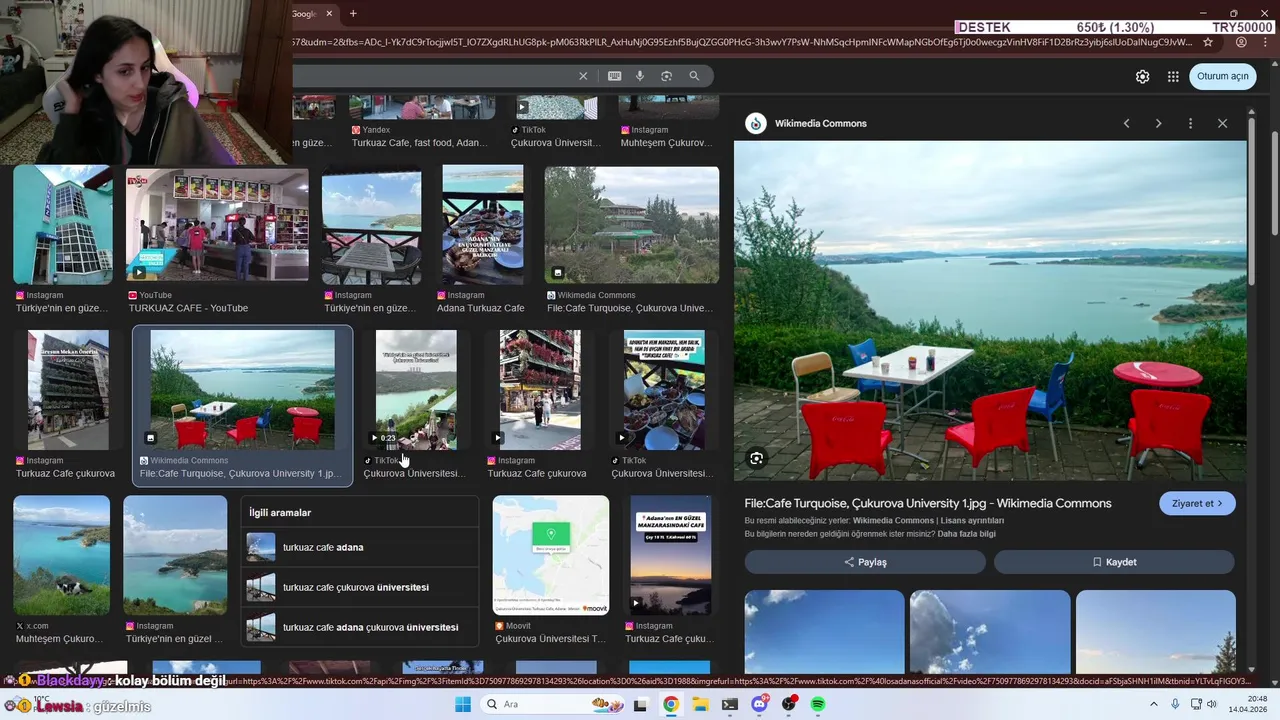The image size is (1280, 720).
Task: Open OBS Studio from the taskbar
Action: (x=789, y=704)
